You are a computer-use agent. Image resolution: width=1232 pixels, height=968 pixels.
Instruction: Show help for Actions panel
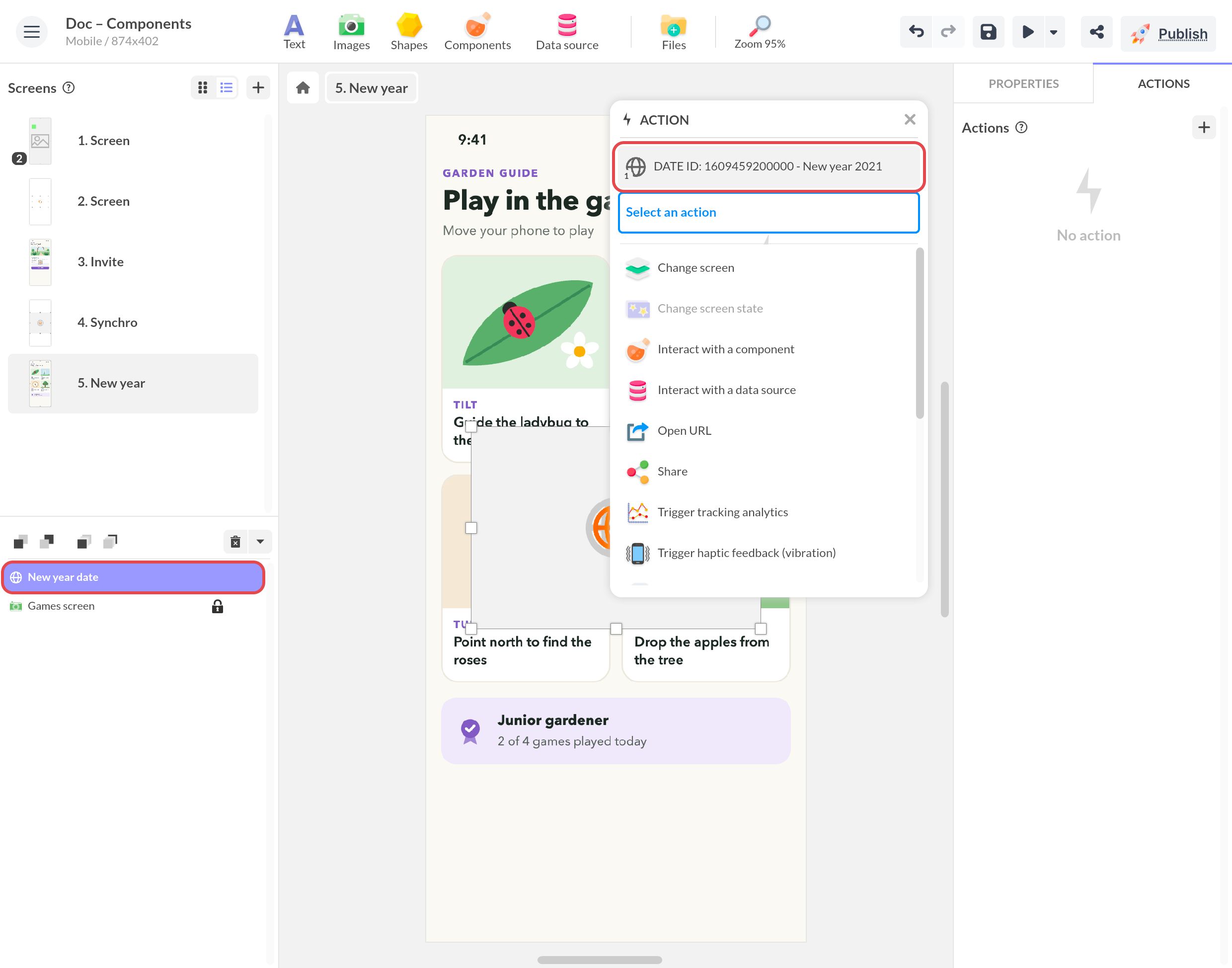(x=1021, y=128)
